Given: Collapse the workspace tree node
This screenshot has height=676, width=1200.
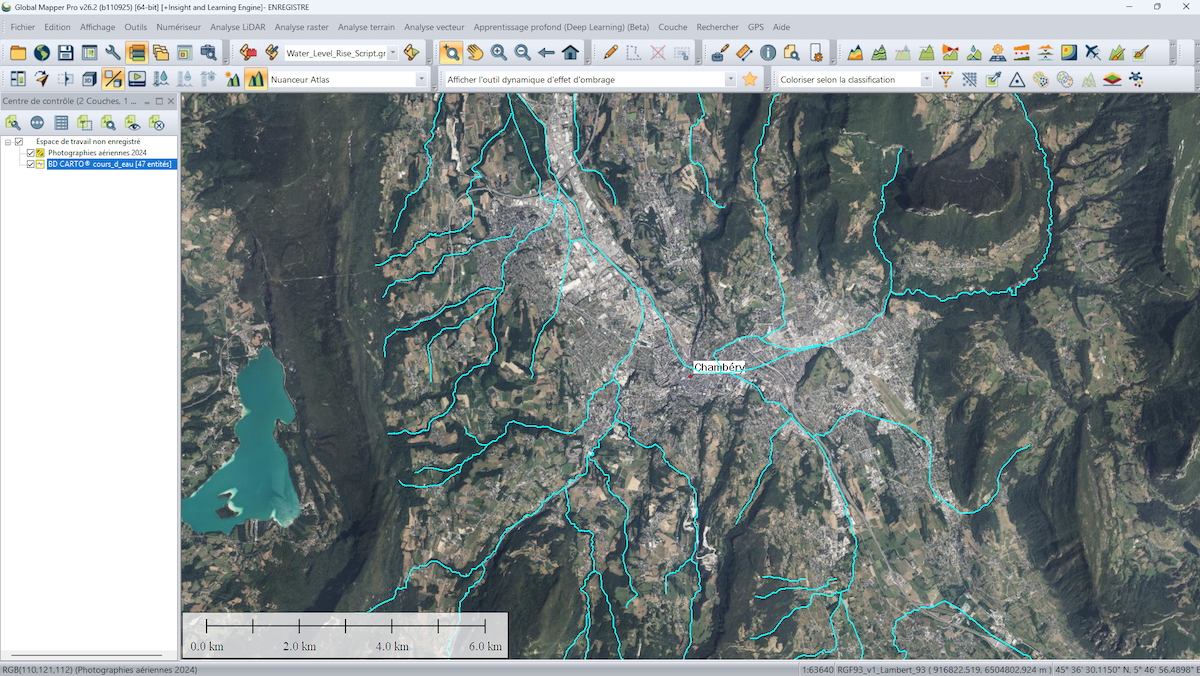Looking at the screenshot, I should click(8, 142).
